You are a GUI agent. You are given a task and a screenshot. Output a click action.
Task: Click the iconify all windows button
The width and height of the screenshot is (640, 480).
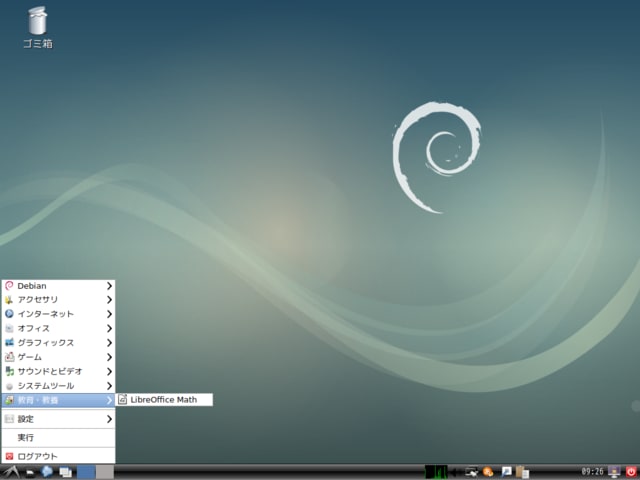(x=66, y=472)
